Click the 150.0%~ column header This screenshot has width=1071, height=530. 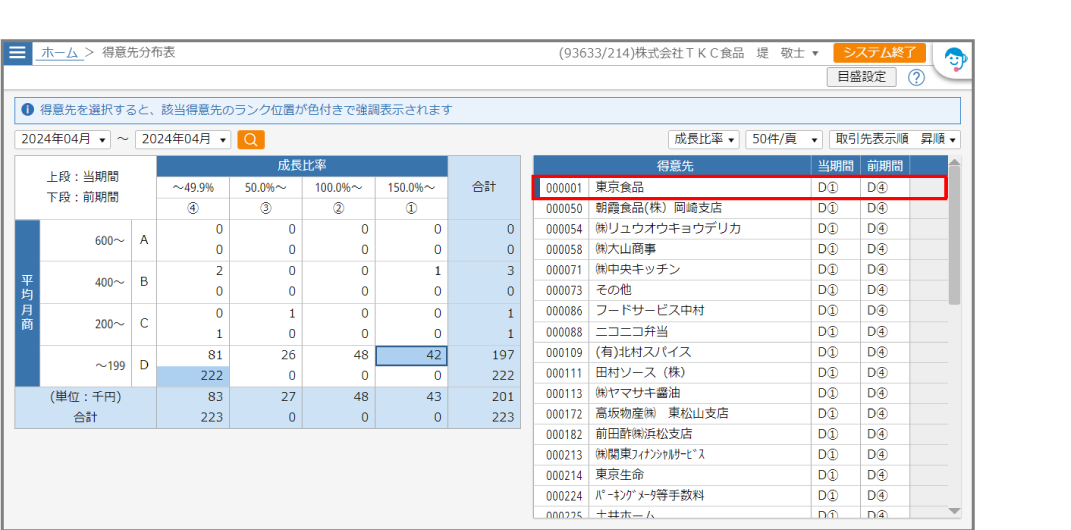click(x=411, y=188)
